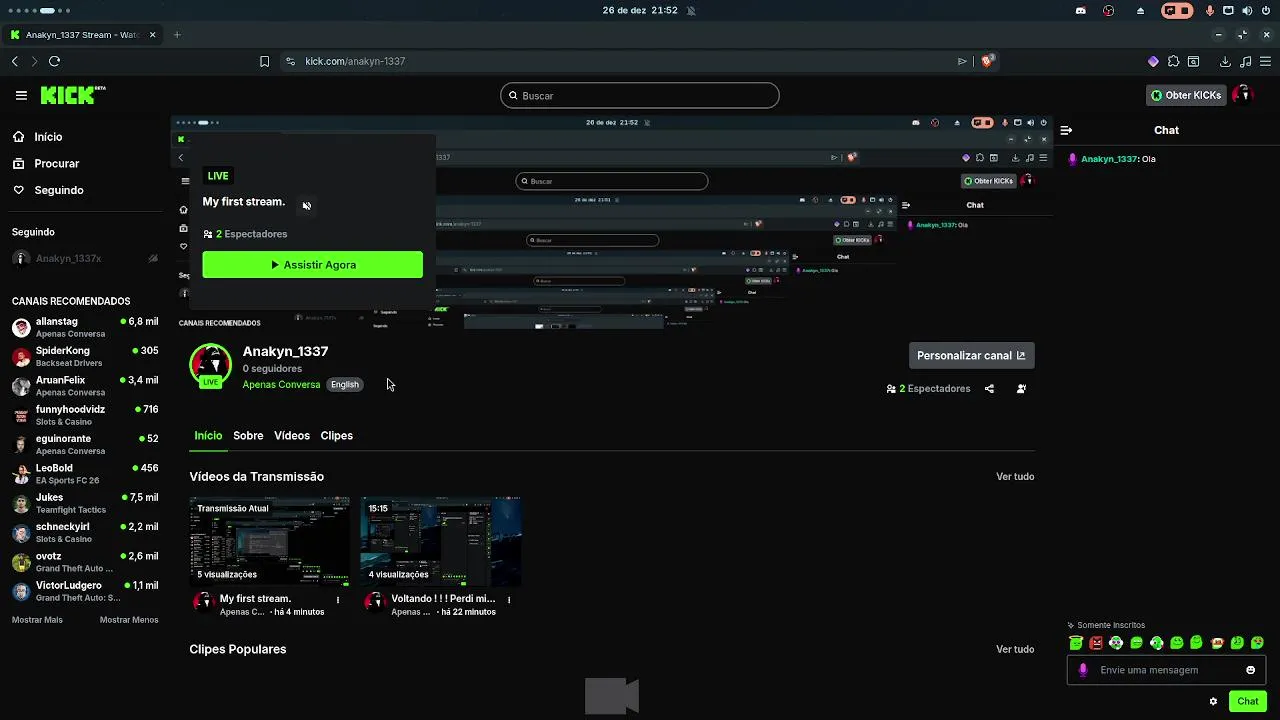Open the Brave Shields lion icon

pos(987,61)
